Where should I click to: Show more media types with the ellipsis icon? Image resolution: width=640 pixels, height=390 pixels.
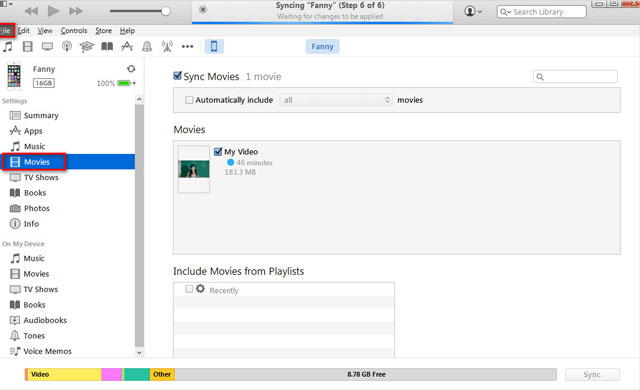187,47
